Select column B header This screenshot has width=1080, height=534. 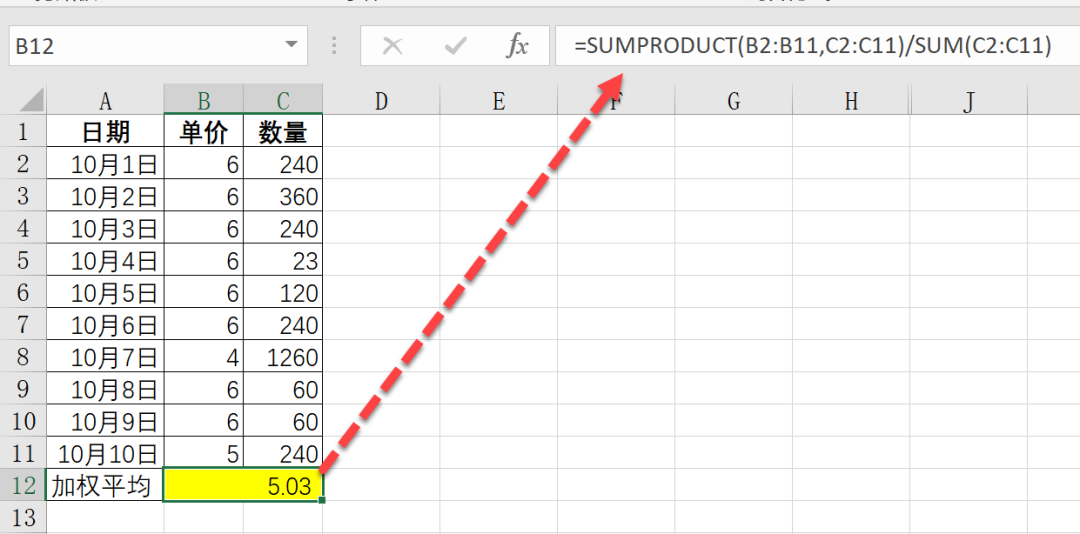(204, 100)
